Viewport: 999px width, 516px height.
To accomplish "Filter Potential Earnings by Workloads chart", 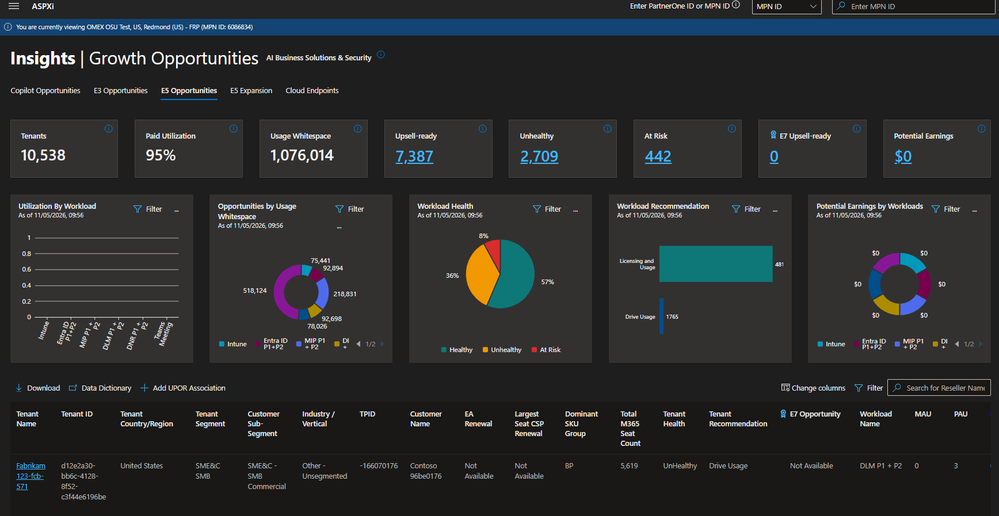I will click(x=945, y=209).
